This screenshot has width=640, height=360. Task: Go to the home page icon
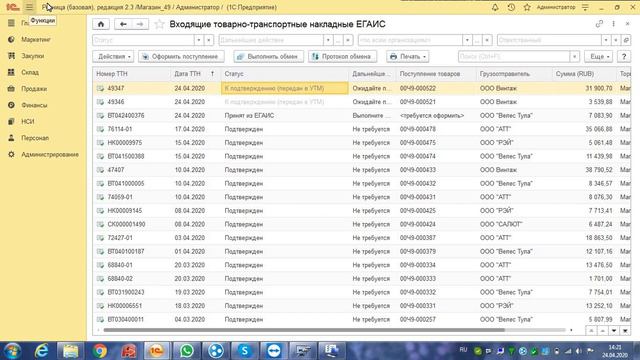tap(101, 24)
